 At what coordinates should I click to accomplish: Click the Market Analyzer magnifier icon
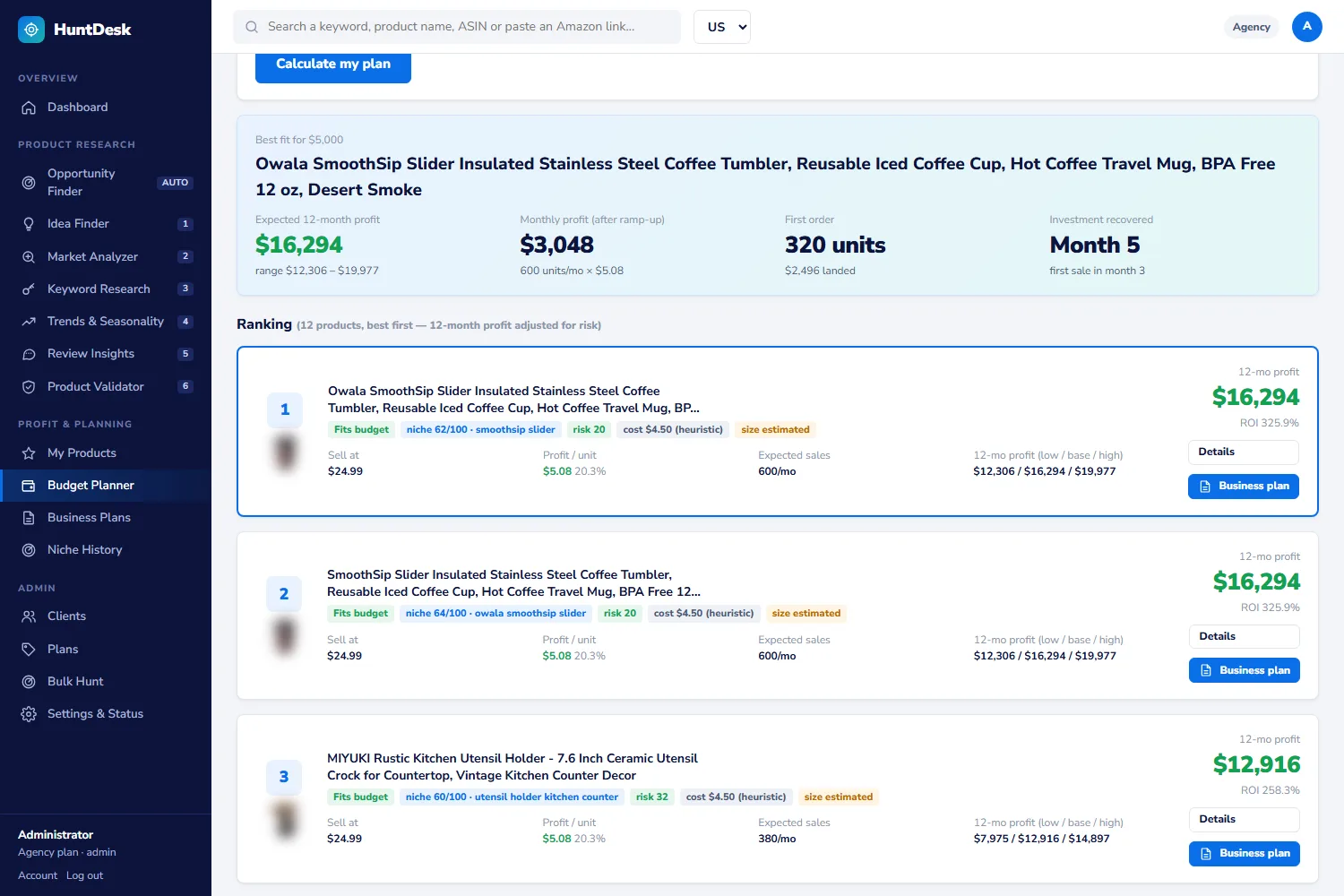point(29,257)
